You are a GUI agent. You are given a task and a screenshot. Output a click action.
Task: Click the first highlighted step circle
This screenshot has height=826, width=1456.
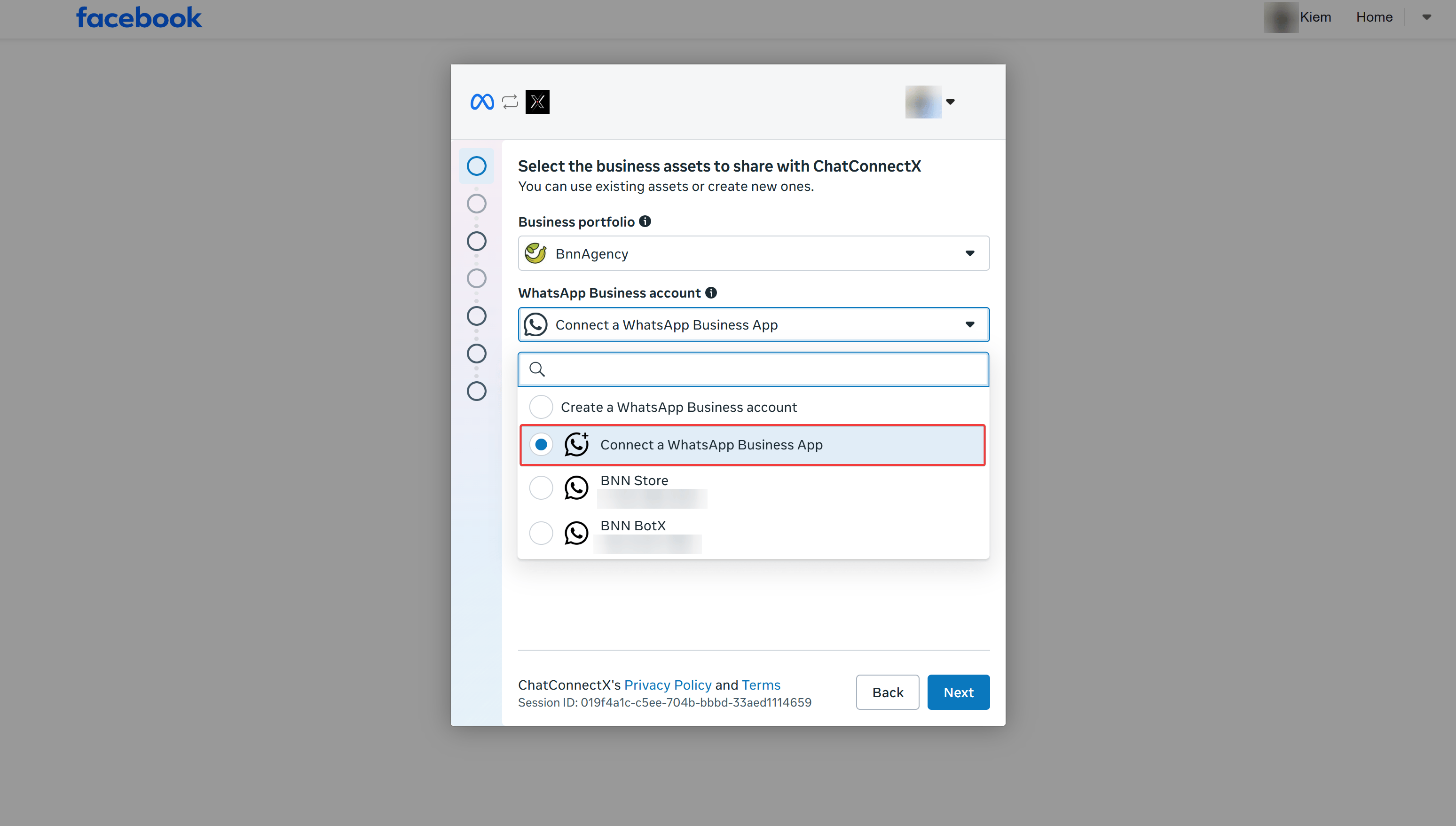(x=476, y=166)
